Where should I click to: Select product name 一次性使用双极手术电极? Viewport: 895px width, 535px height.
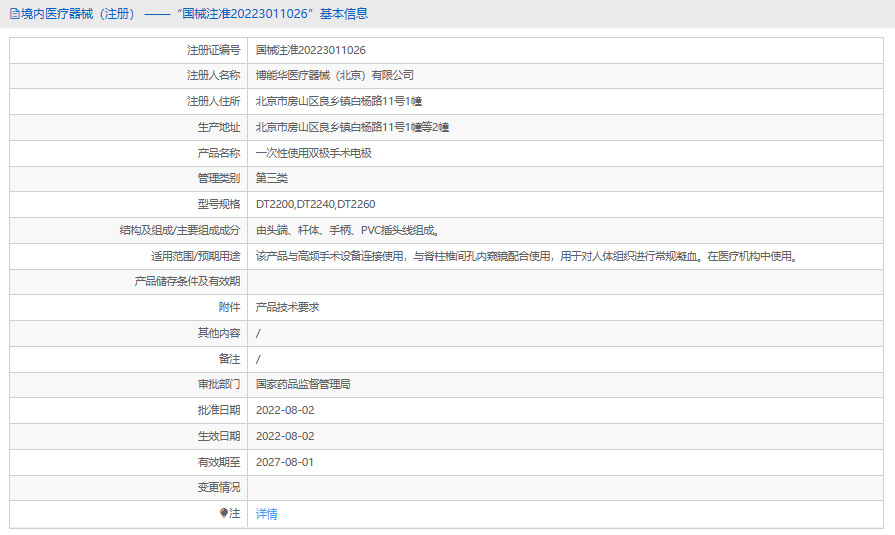pos(313,153)
